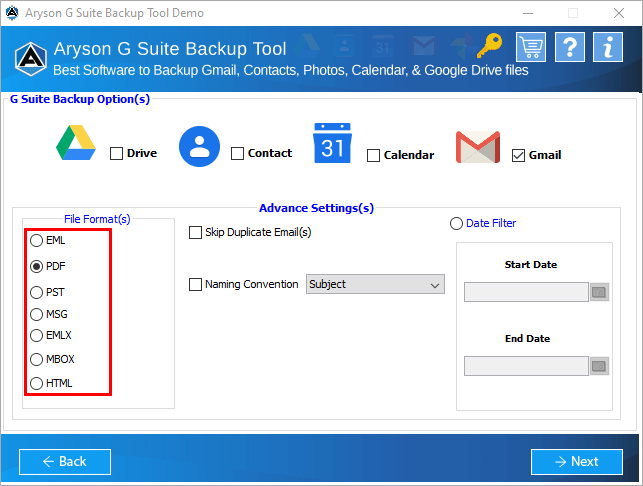643x486 pixels.
Task: Choose the PST file format
Action: [x=36, y=292]
